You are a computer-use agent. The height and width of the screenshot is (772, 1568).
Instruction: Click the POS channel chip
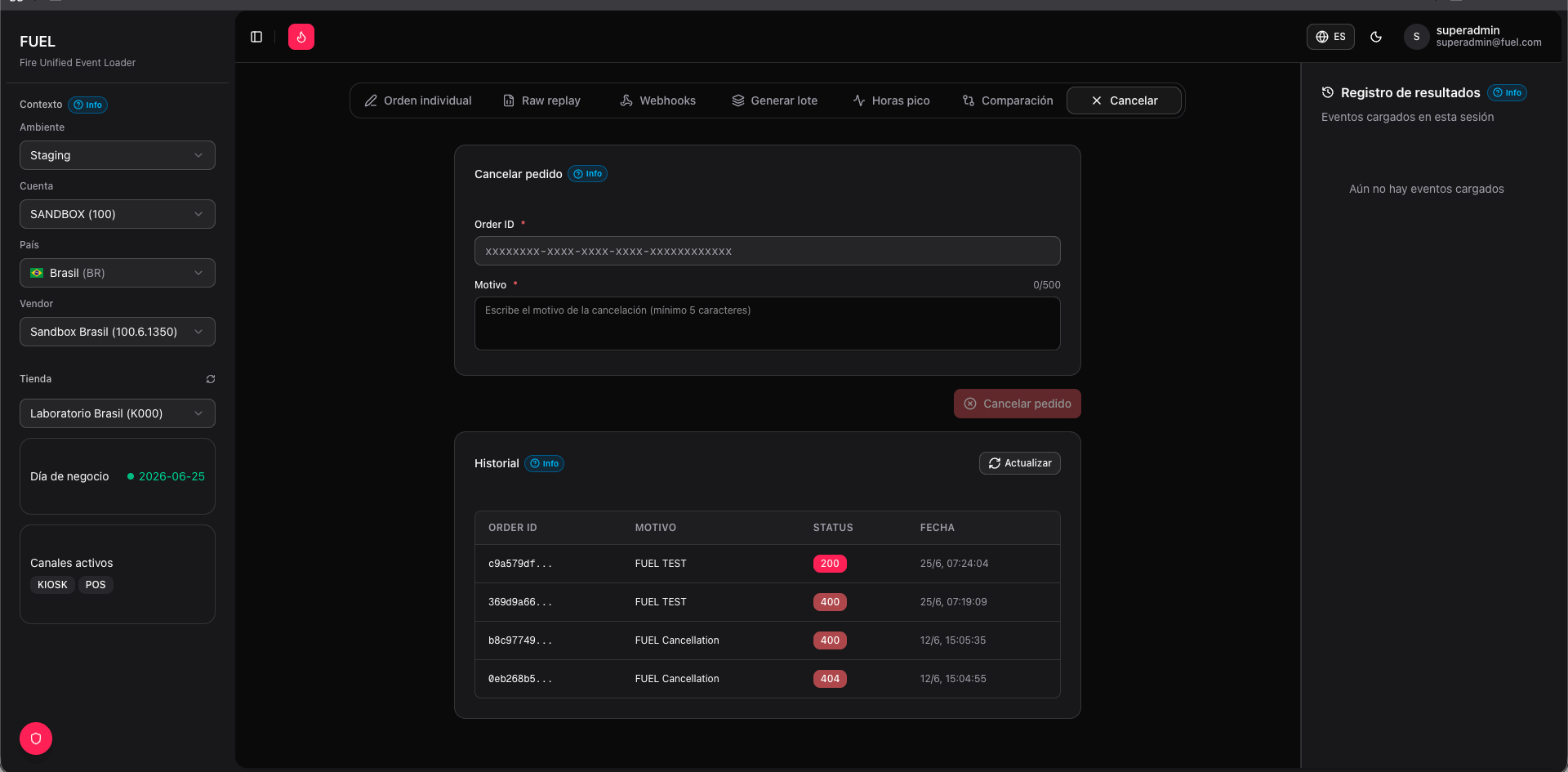click(96, 585)
